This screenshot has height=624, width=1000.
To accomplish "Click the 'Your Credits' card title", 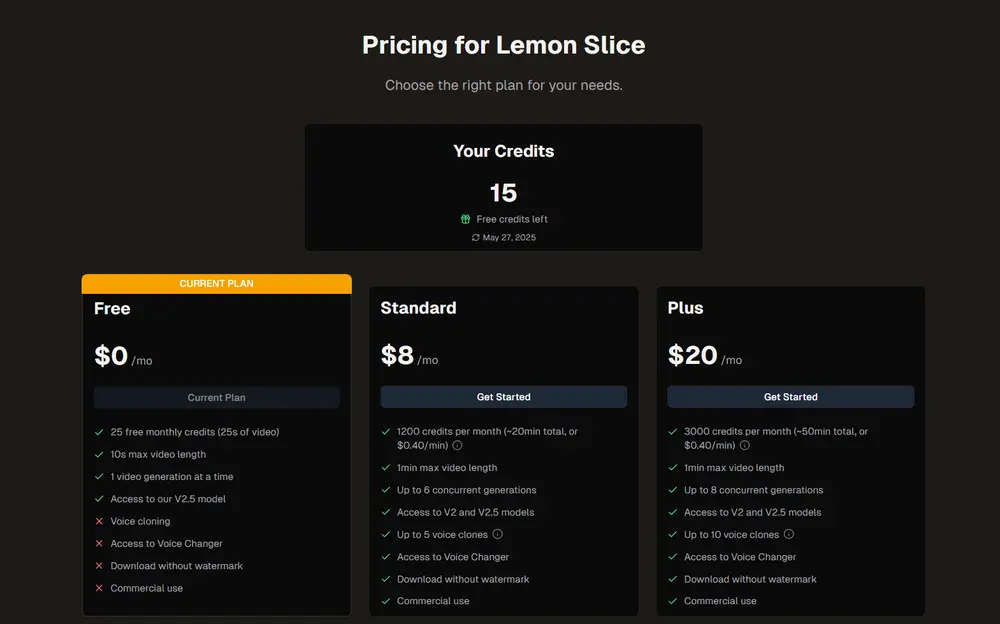I will 504,152.
